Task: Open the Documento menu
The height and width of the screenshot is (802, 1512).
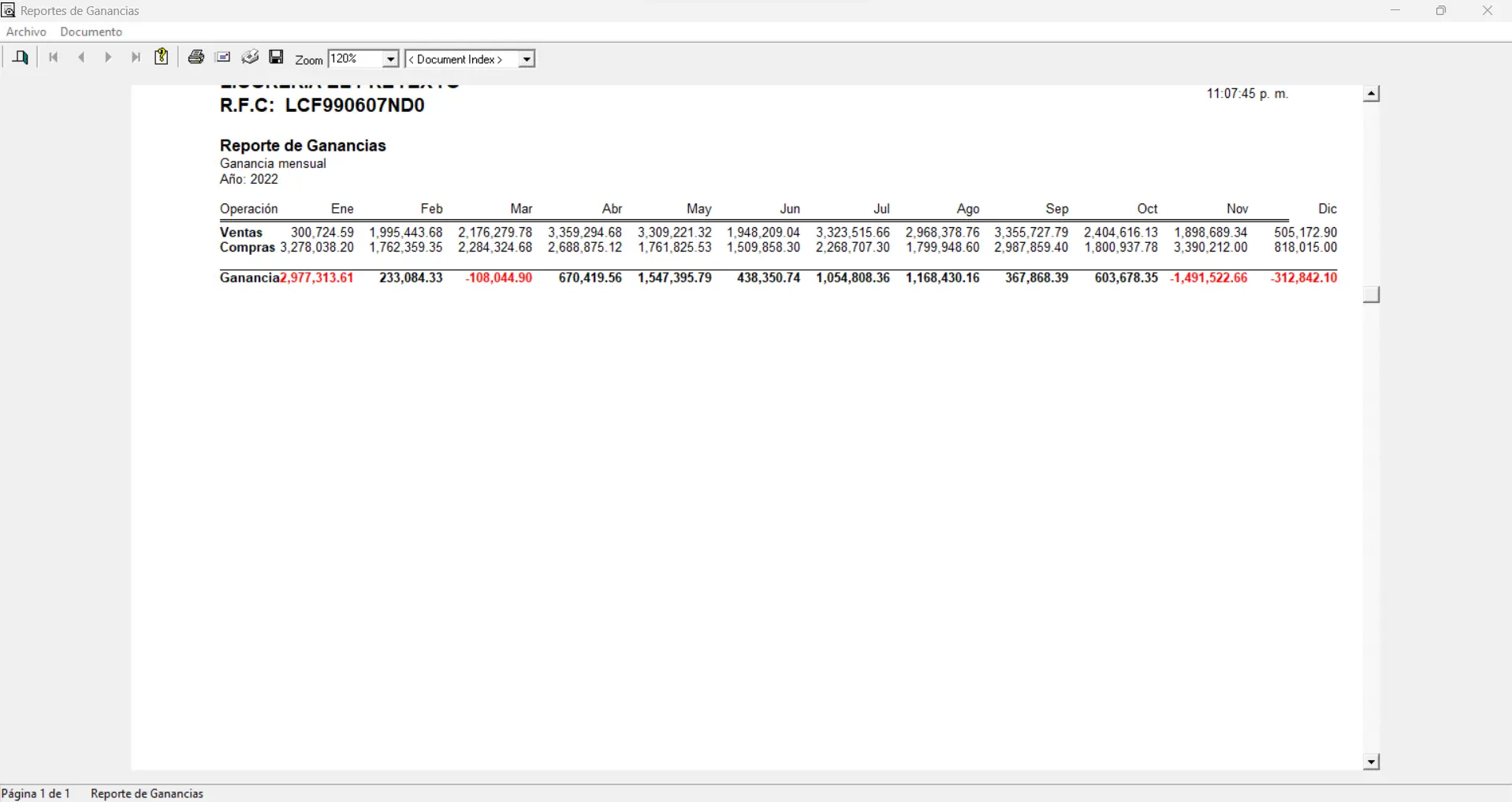Action: [x=91, y=32]
